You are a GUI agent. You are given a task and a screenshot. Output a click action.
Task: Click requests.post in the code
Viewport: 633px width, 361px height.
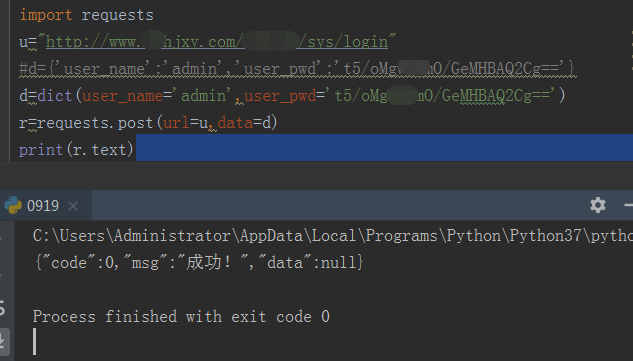[95, 123]
